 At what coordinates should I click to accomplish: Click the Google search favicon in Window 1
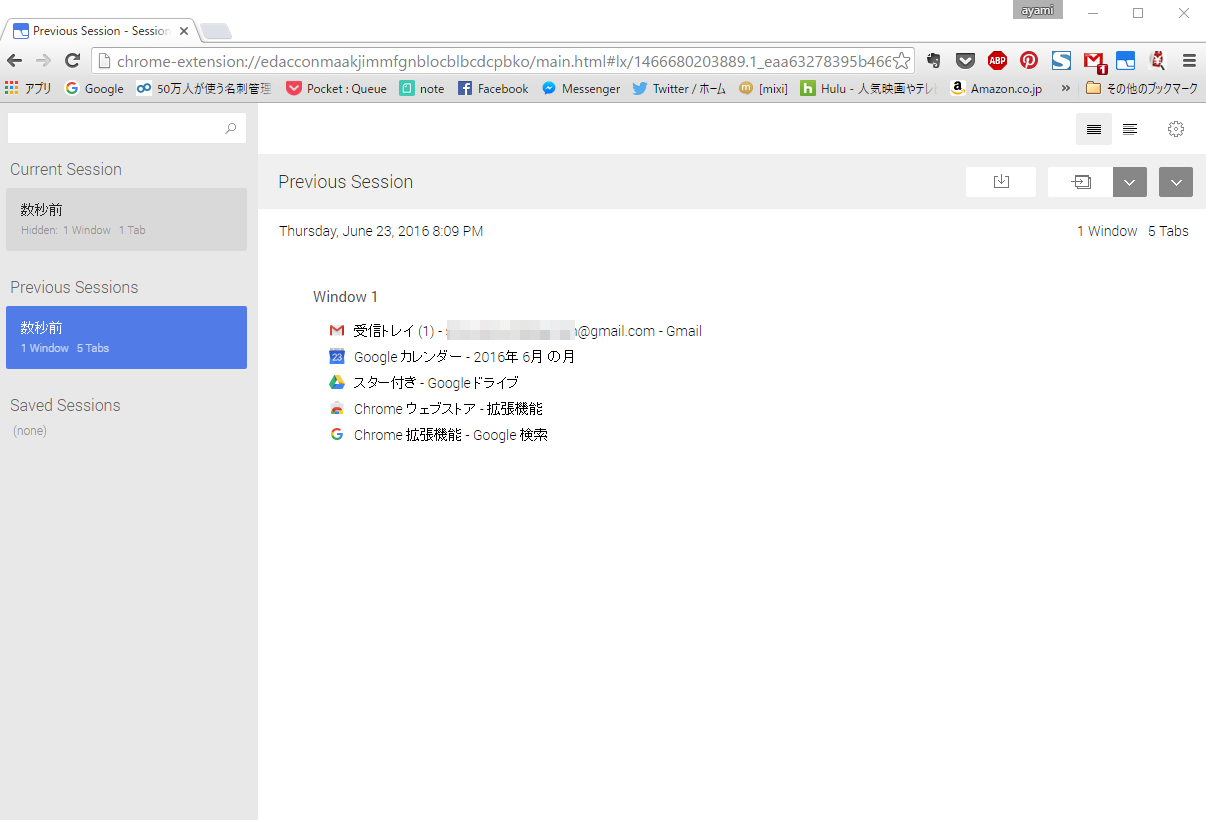[337, 435]
